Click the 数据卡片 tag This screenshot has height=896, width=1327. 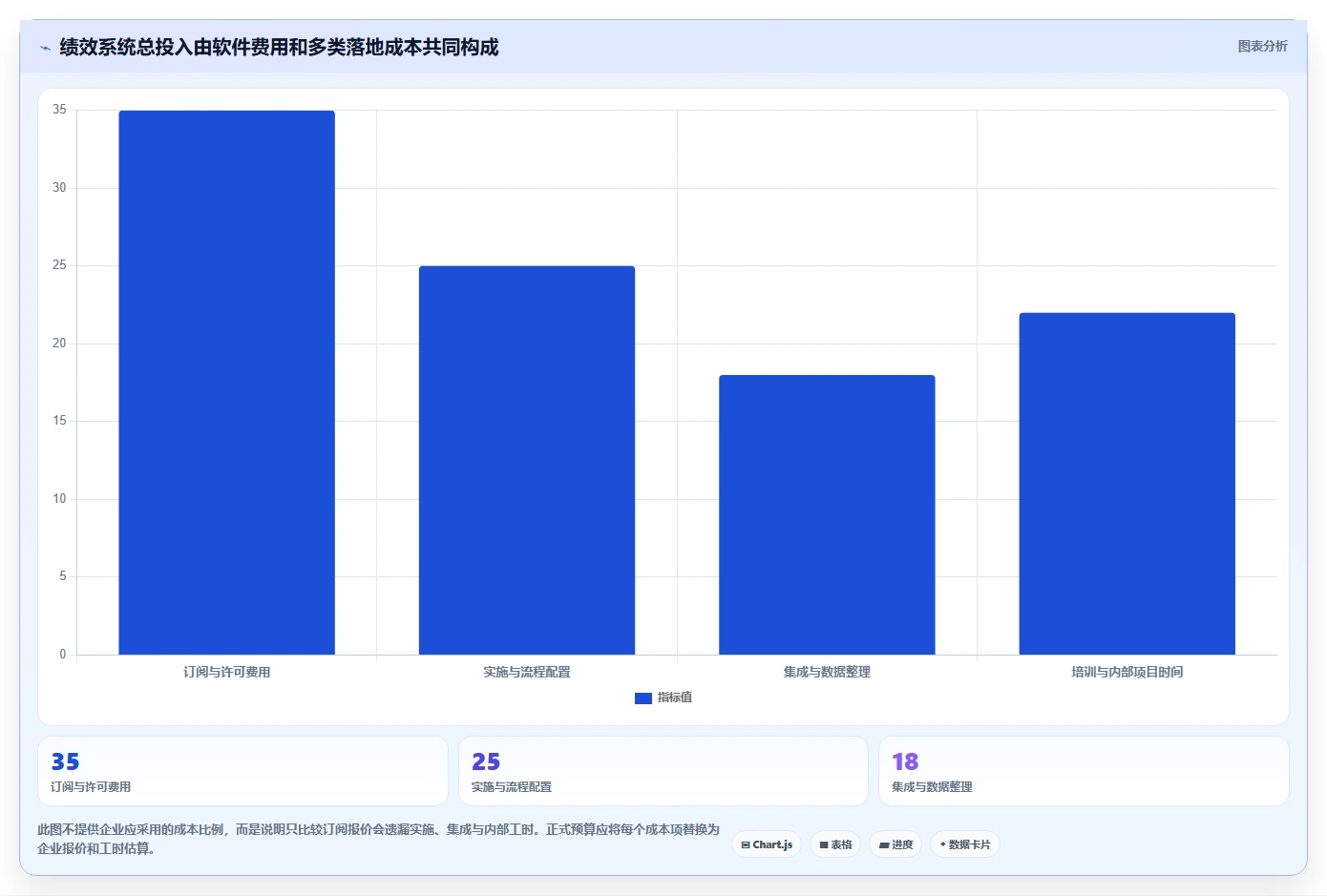pyautogui.click(x=965, y=844)
